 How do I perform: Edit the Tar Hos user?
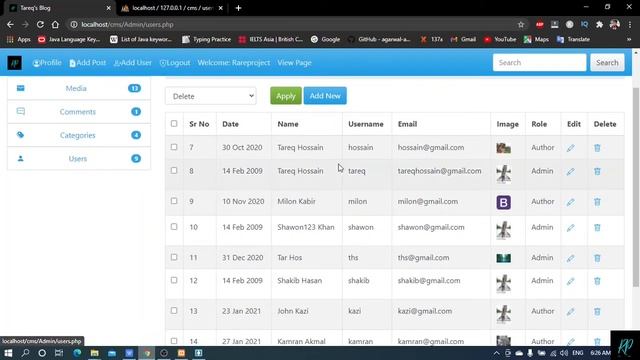[571, 258]
